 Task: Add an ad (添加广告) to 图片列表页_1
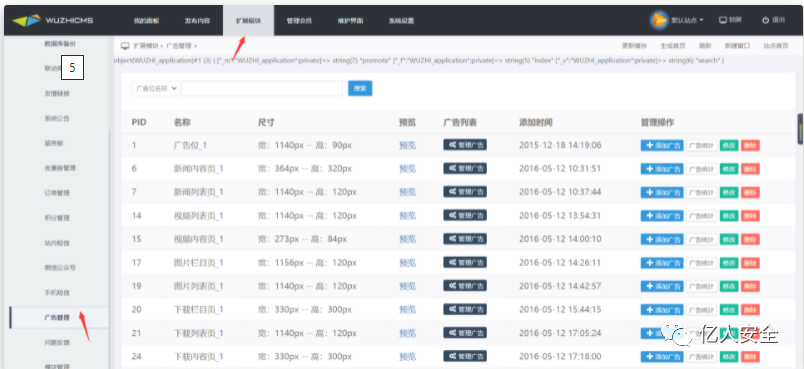[x=662, y=286]
